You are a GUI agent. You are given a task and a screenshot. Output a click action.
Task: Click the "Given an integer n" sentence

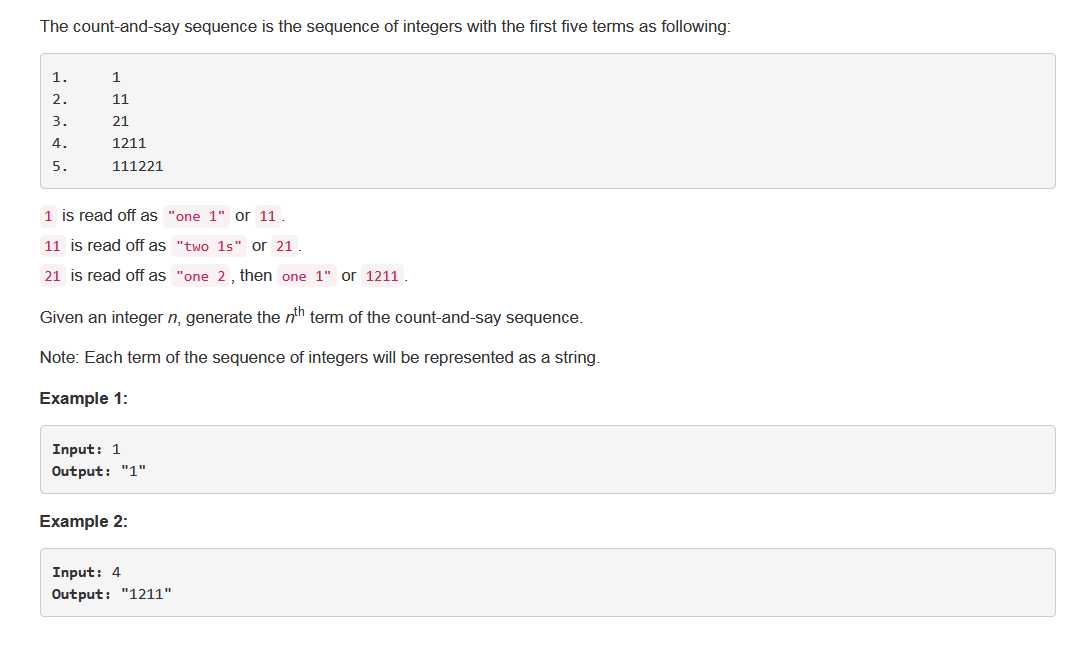pos(312,316)
